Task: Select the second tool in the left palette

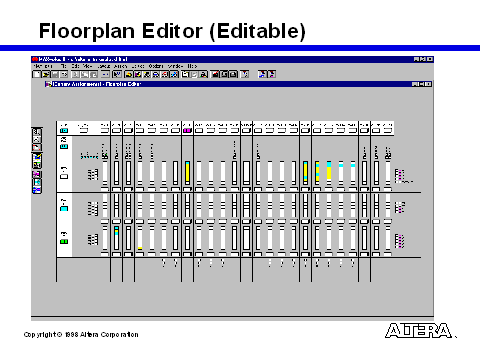Action: pyautogui.click(x=37, y=139)
